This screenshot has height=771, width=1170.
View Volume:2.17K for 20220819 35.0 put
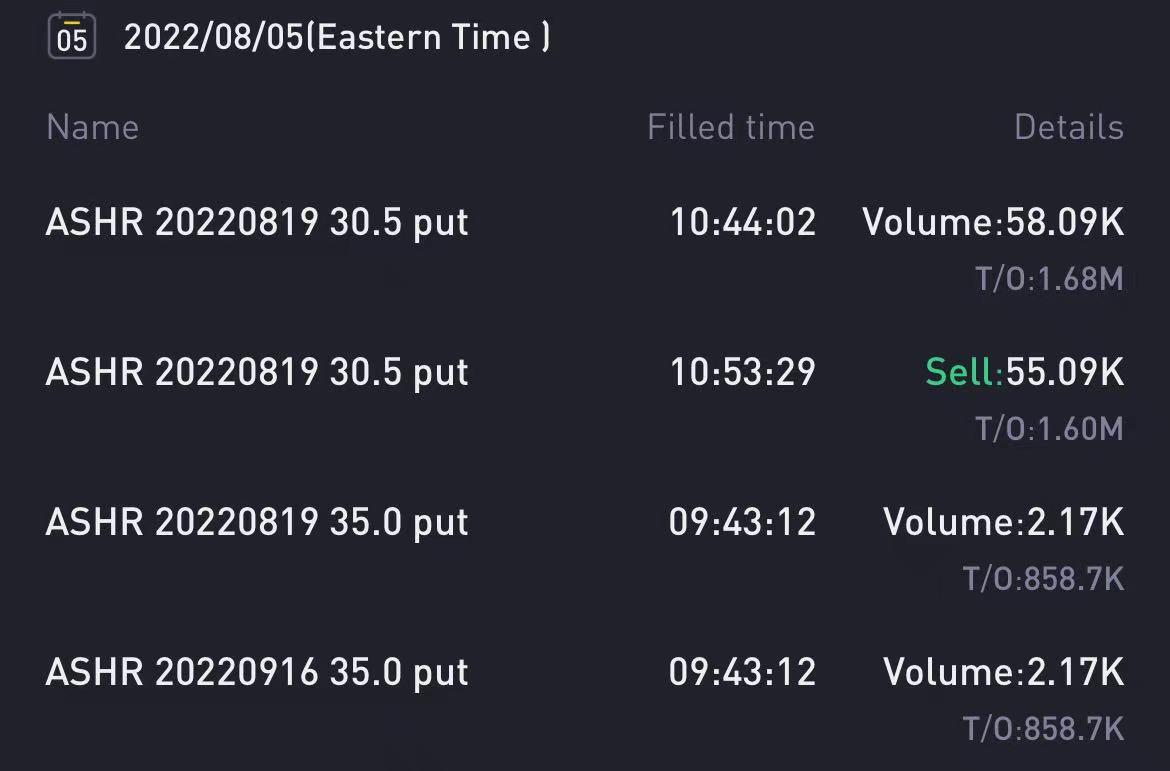1004,522
